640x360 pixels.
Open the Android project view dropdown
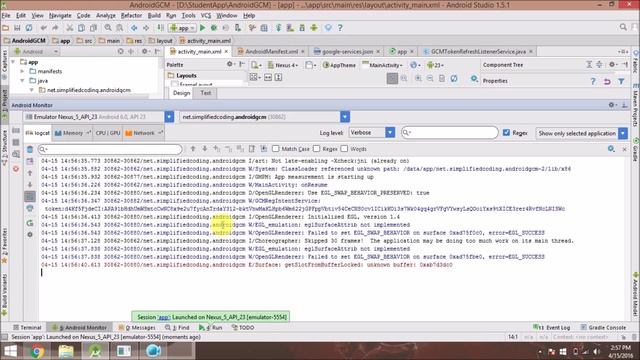tap(36, 51)
